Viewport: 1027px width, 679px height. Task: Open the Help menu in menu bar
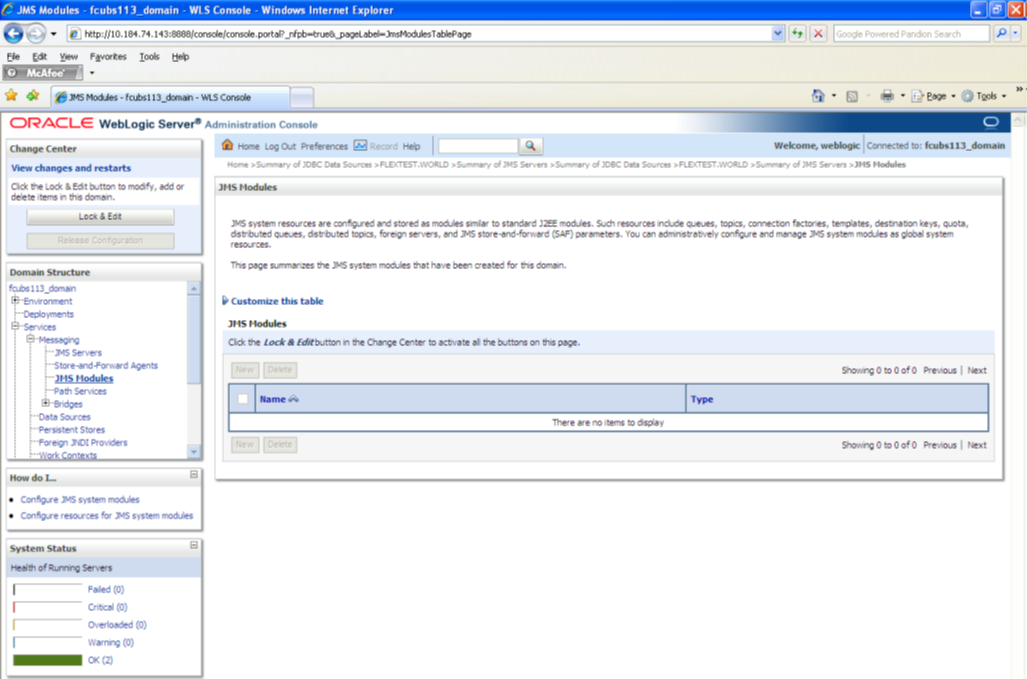180,56
